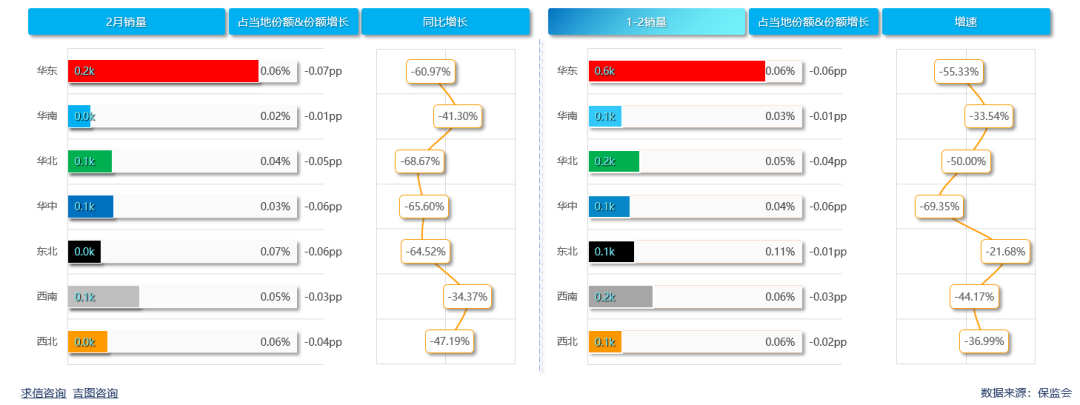Image resolution: width=1080 pixels, height=405 pixels.
Task: Click the -36.99% data label
Action: pos(985,341)
